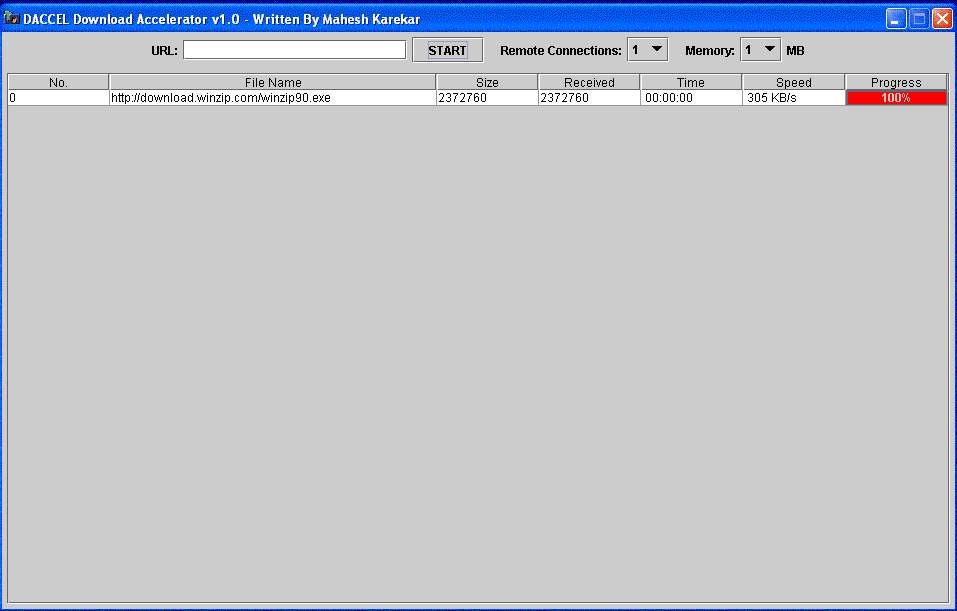957x611 pixels.
Task: Minimize the DACCEL window
Action: (896, 19)
